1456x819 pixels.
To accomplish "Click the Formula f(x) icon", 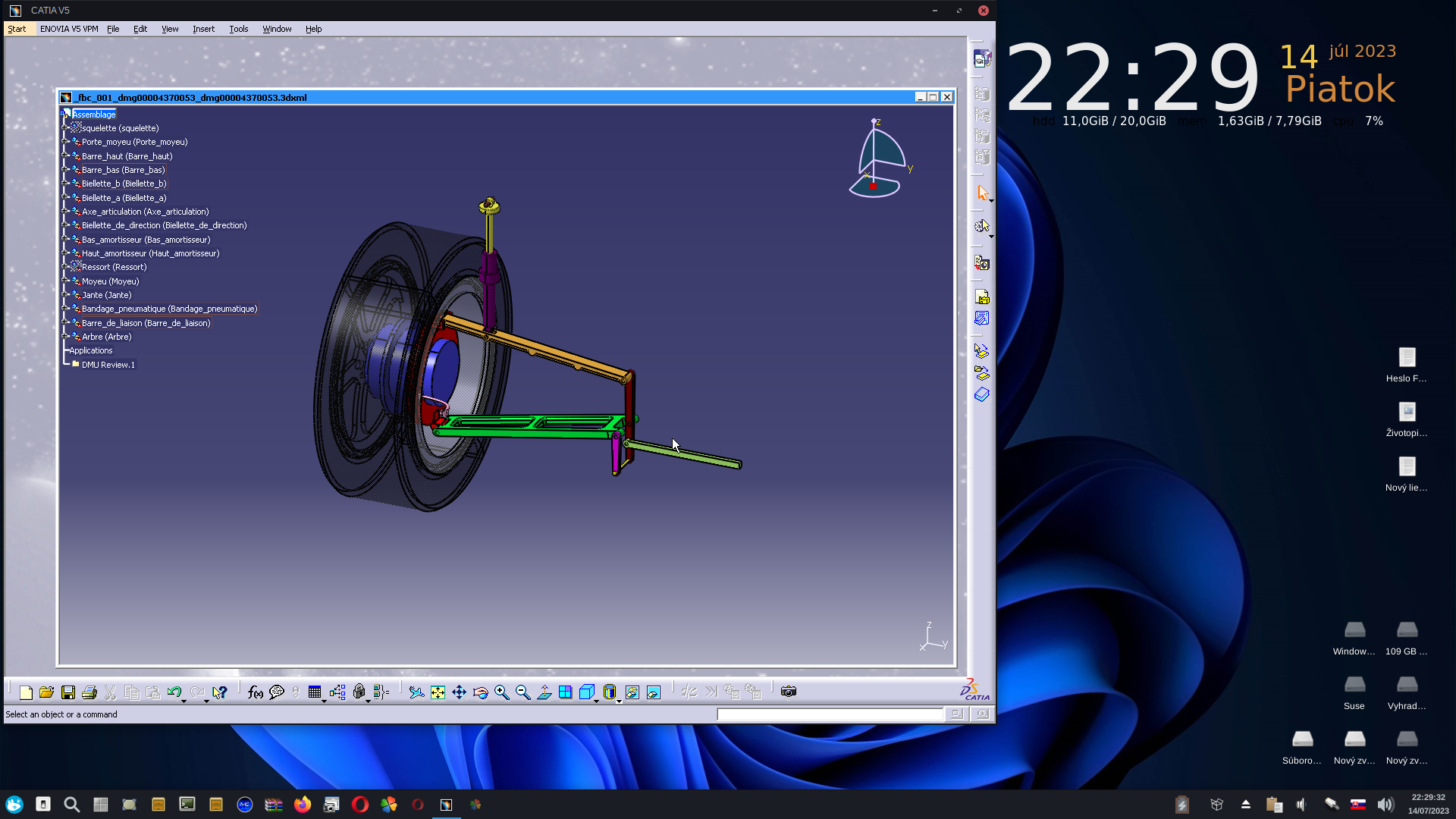I will click(x=255, y=692).
